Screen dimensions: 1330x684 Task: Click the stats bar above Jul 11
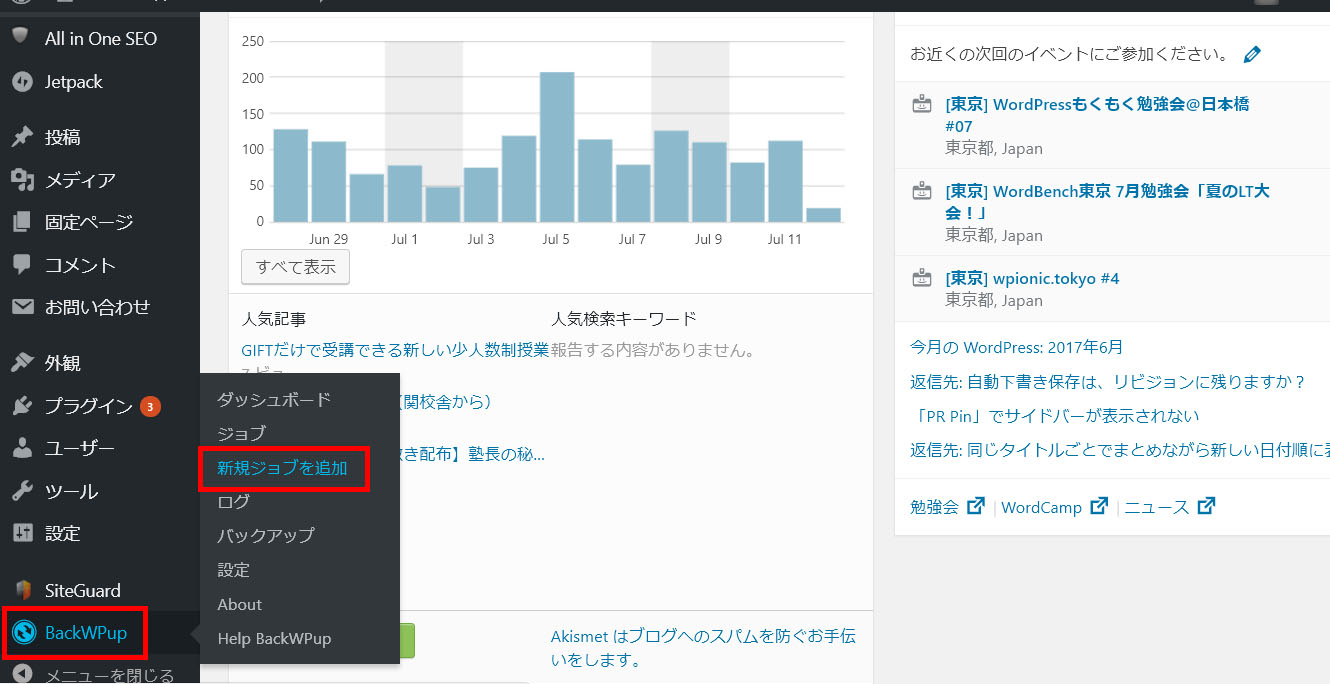pos(785,181)
